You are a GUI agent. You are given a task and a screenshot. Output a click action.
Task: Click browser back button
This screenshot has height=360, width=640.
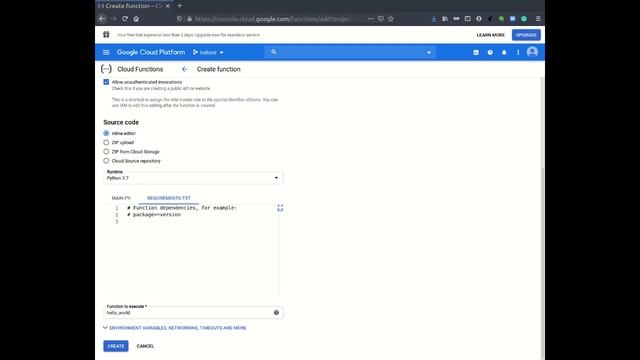point(102,19)
